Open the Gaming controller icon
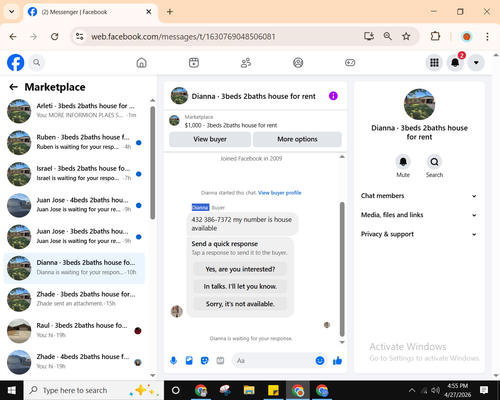500x400 pixels. coord(350,62)
